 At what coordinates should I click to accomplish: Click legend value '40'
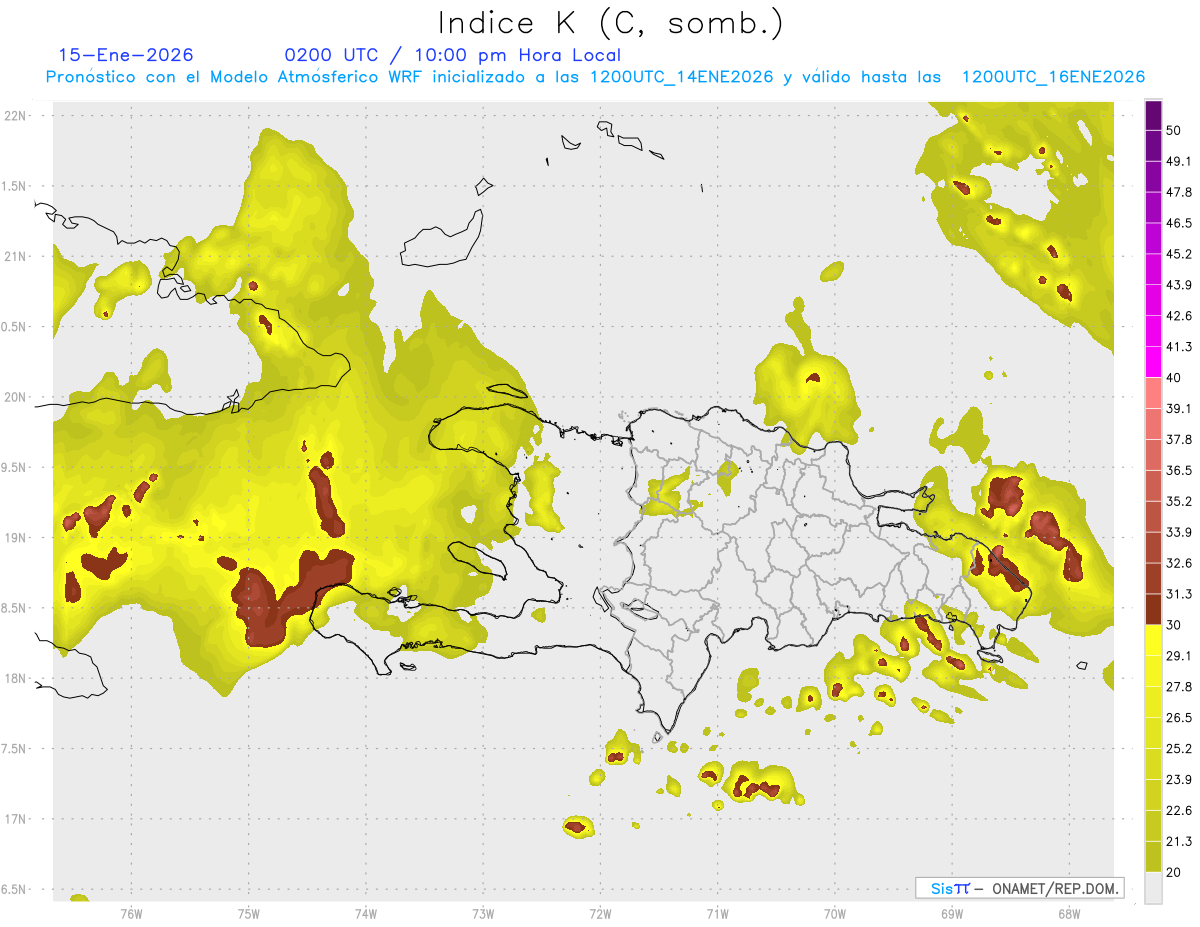[1175, 378]
